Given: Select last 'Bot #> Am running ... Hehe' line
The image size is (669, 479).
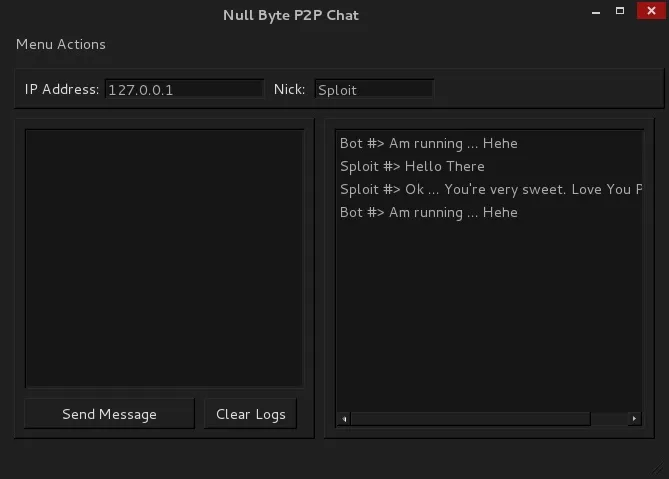Looking at the screenshot, I should [429, 212].
